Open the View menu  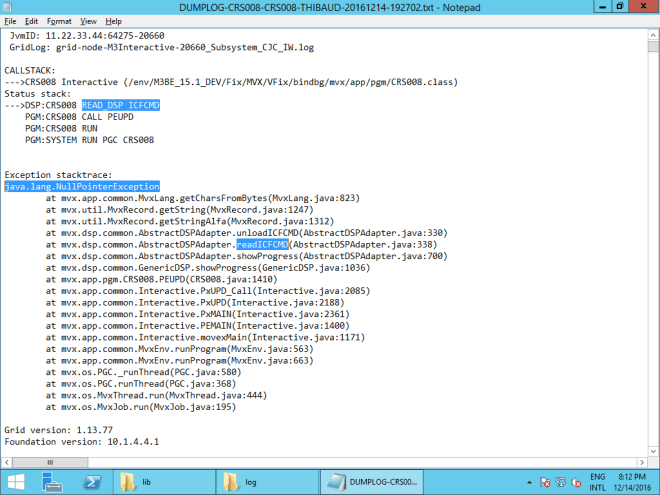[x=88, y=21]
